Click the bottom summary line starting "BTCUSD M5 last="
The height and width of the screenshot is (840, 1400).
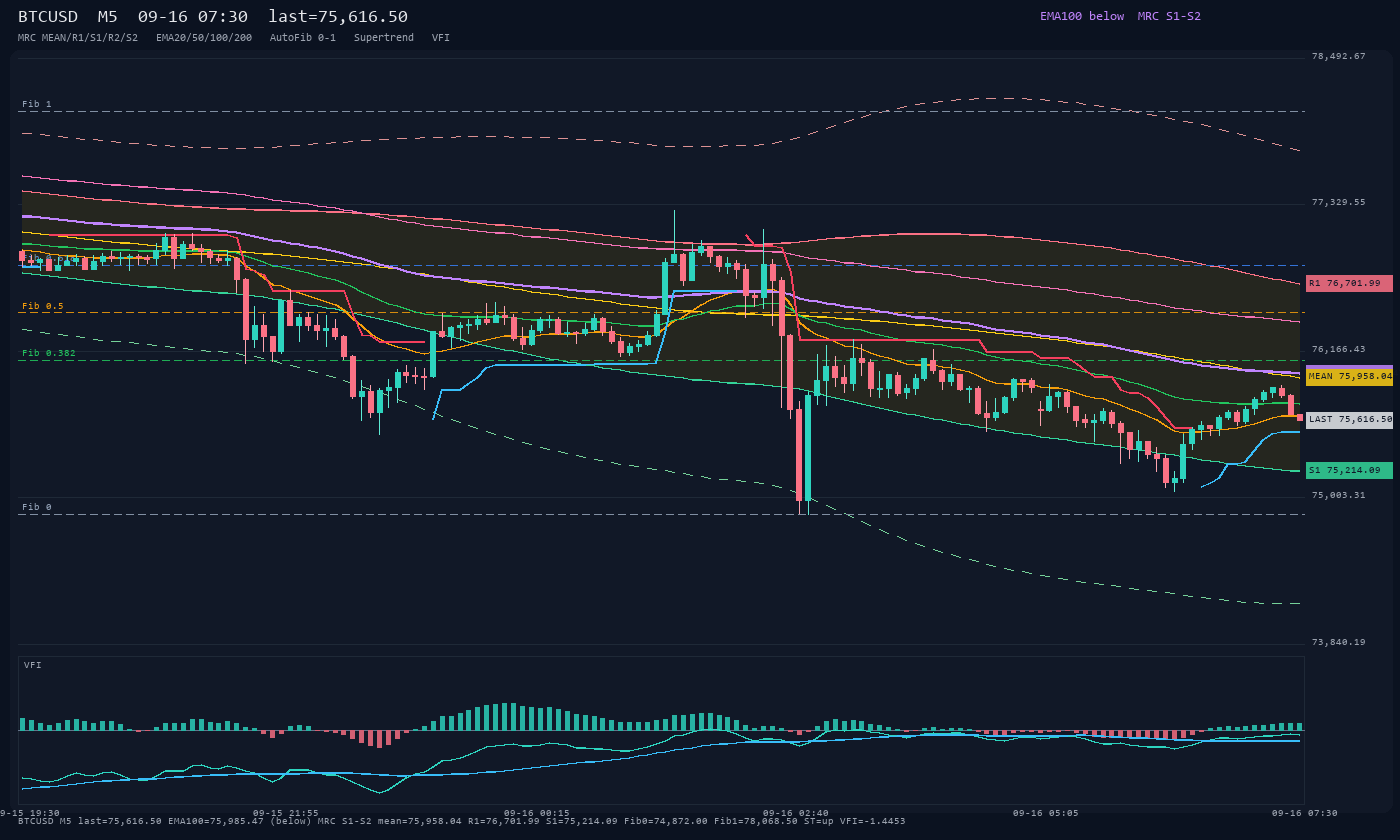pos(462,821)
